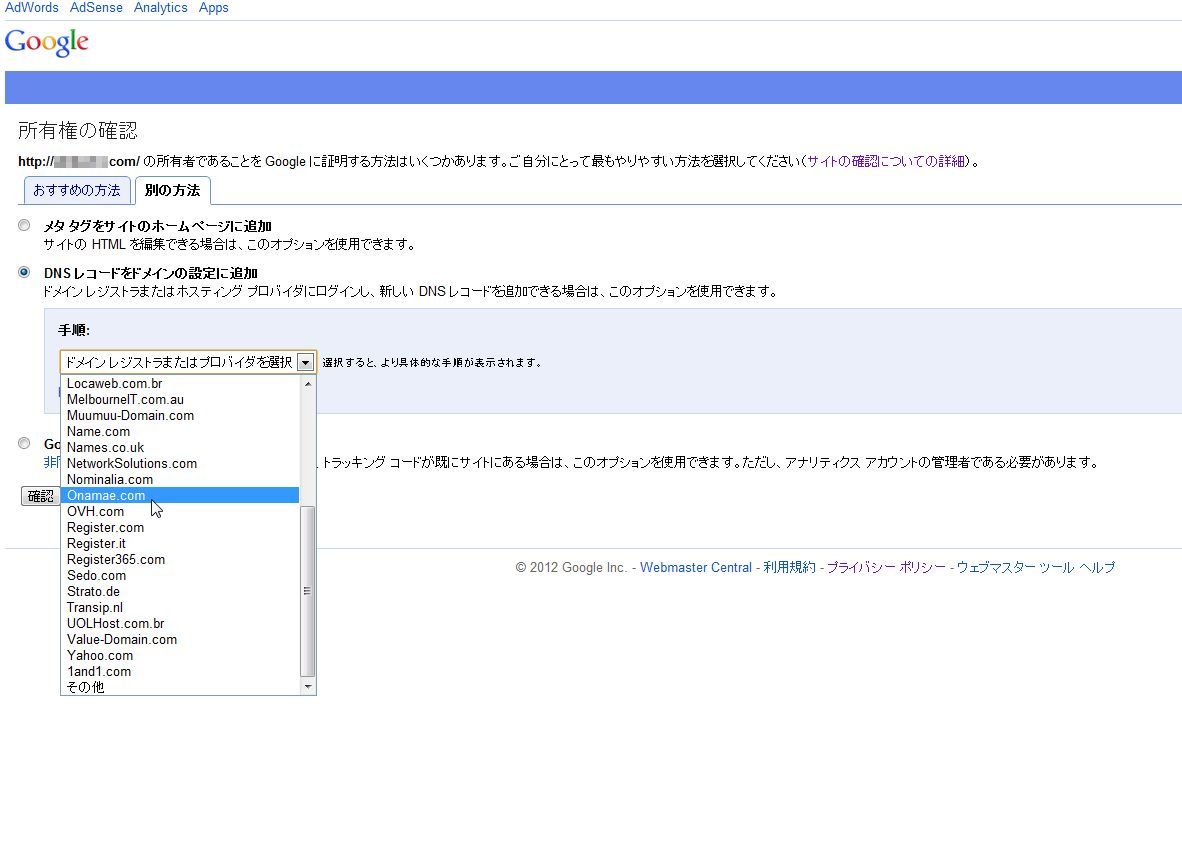The image size is (1182, 853).
Task: Open the AdWords link
Action: (x=32, y=8)
